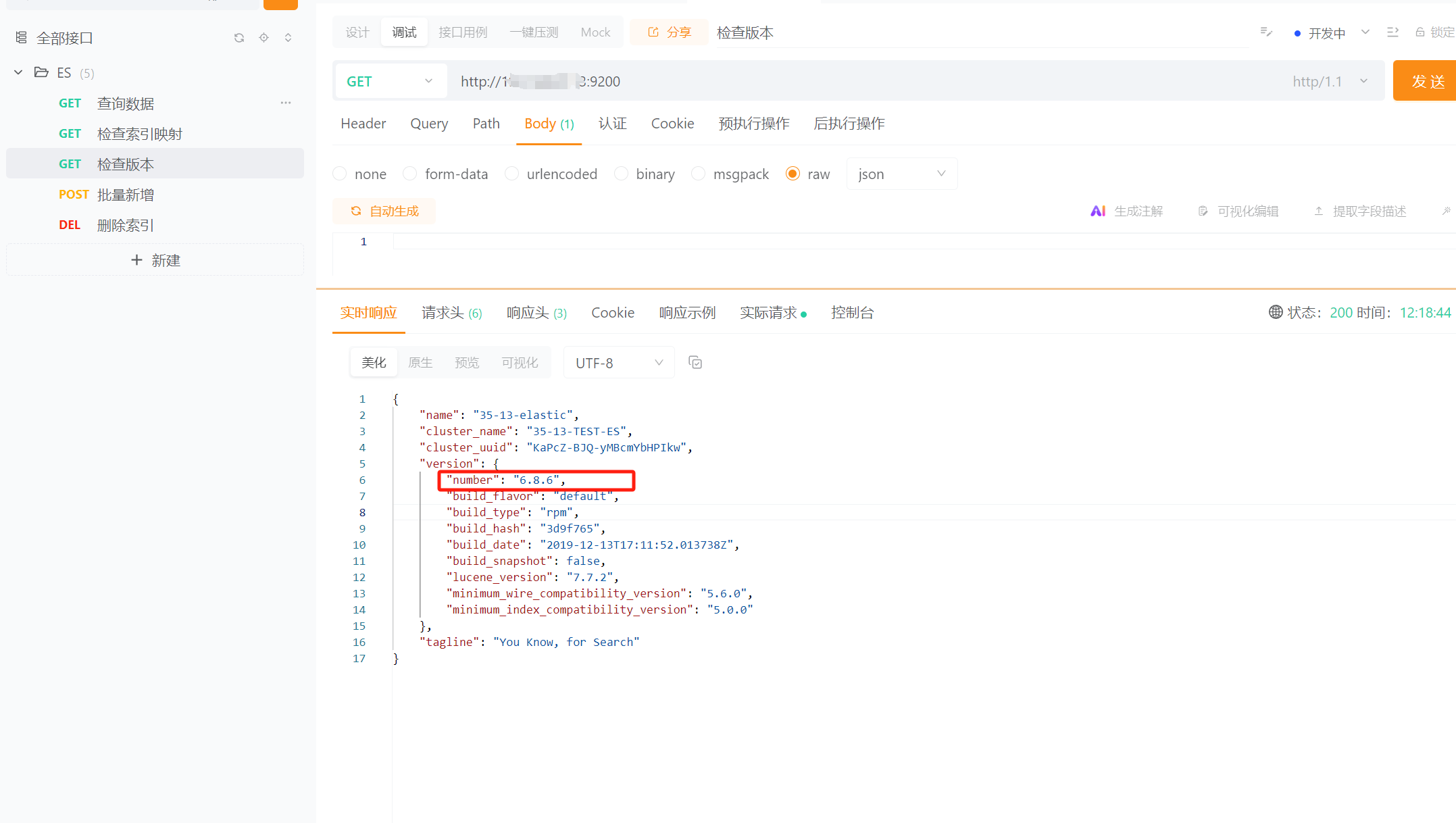This screenshot has width=1456, height=823.
Task: Click the locate-current-interface icon in sidebar
Action: click(x=263, y=38)
